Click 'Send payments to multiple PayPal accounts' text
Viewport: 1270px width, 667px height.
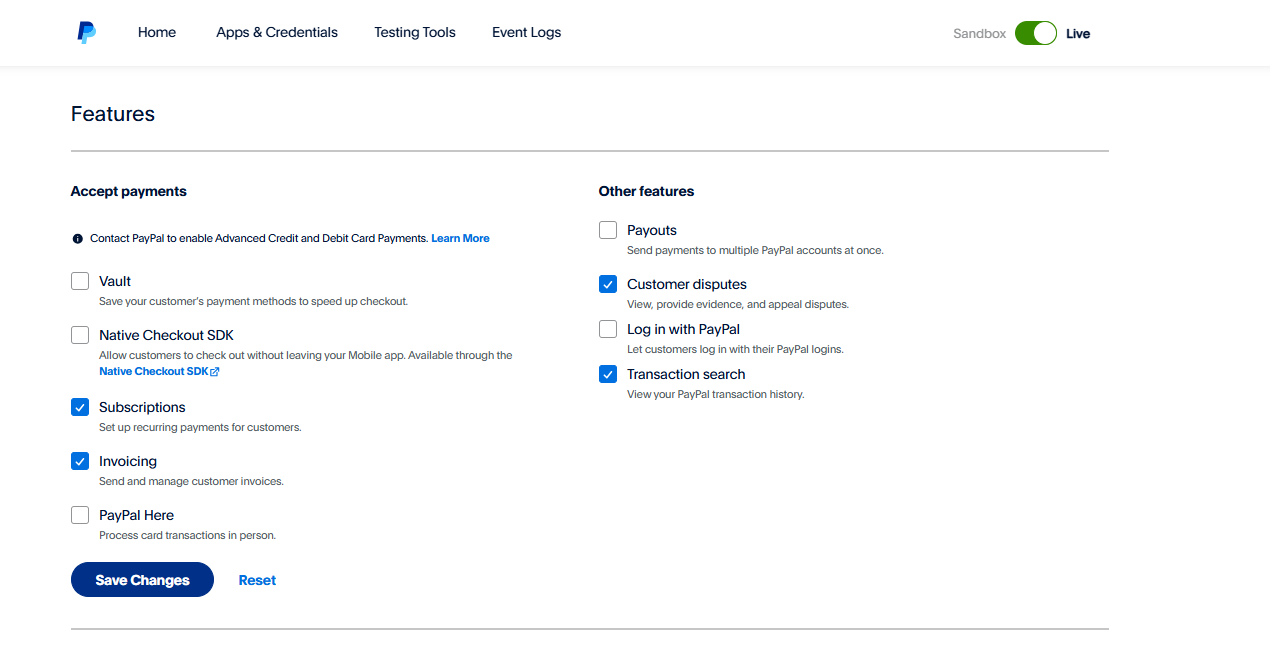point(755,251)
